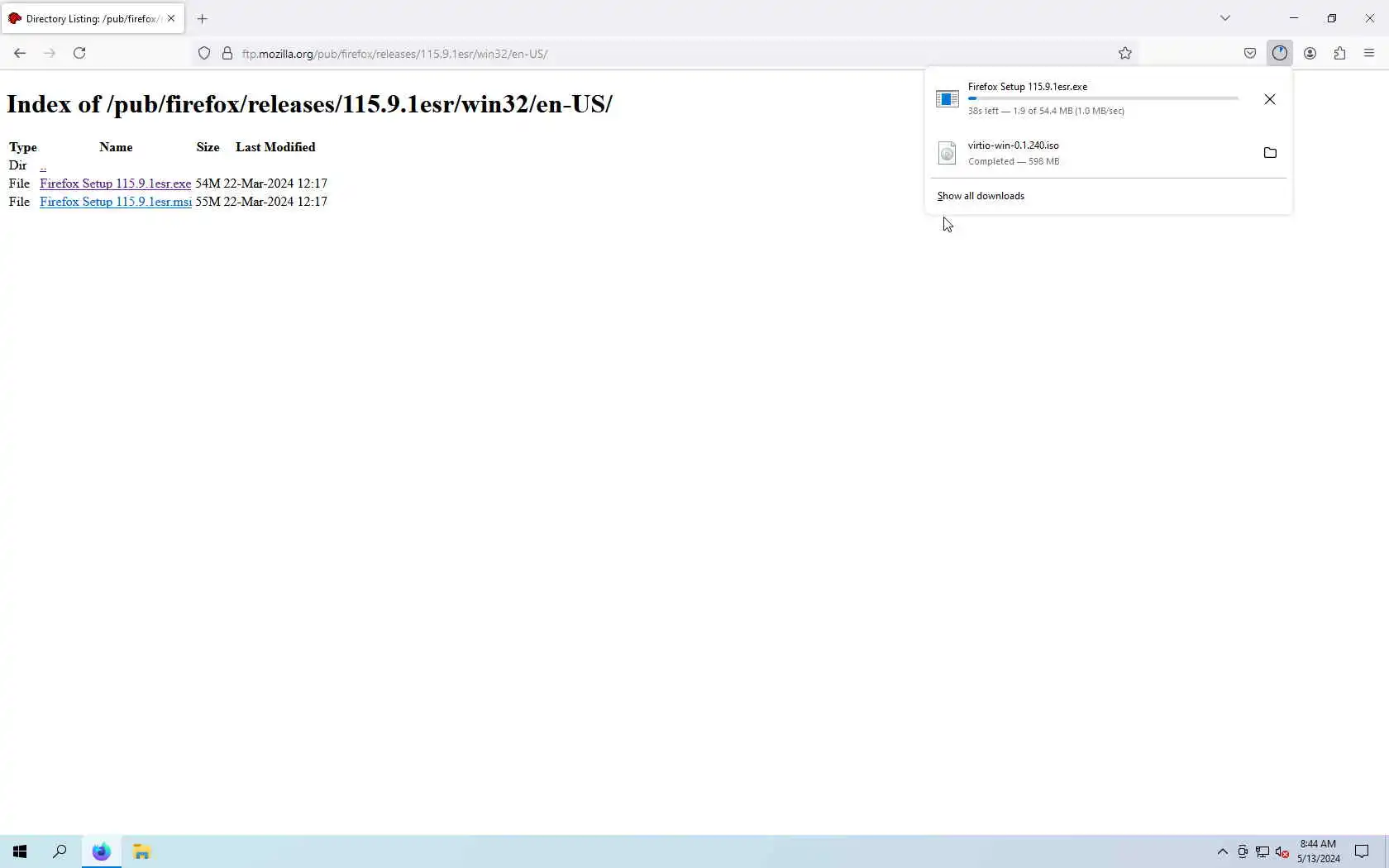Open the Firefox account menu
1389x868 pixels.
click(x=1310, y=53)
